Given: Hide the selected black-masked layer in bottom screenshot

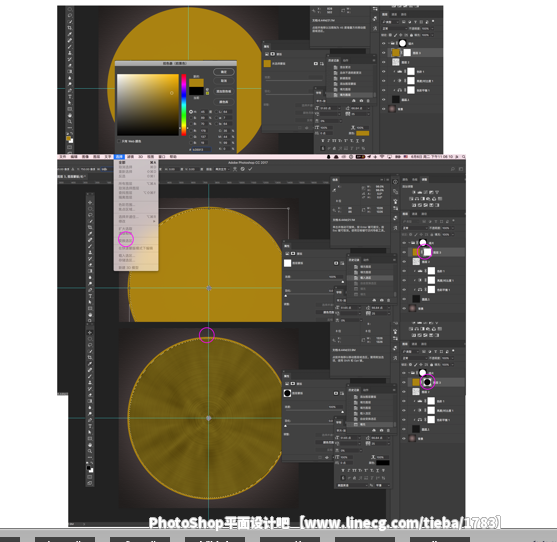Looking at the screenshot, I should click(404, 382).
